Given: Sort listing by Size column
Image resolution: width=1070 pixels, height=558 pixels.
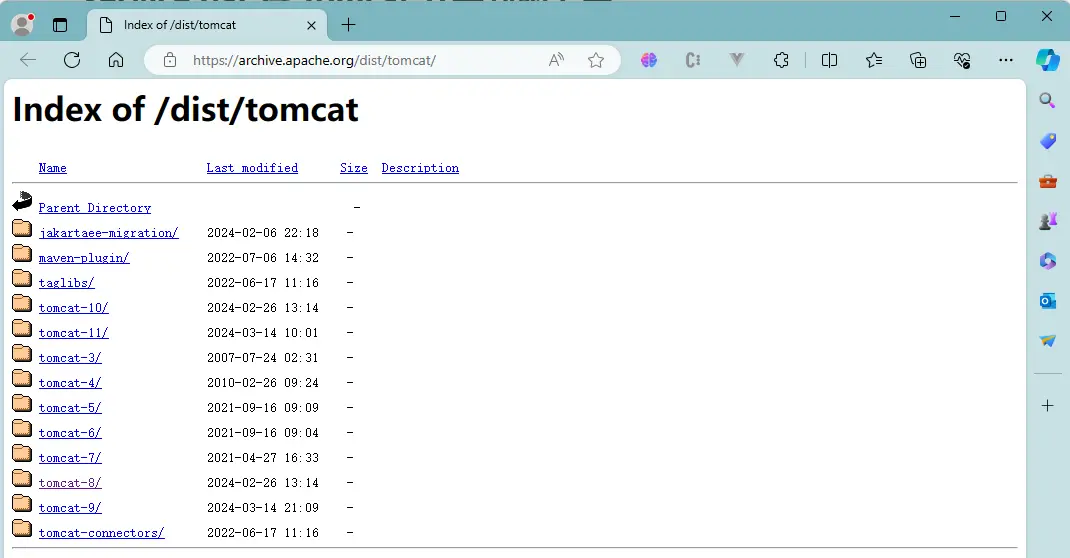Looking at the screenshot, I should click(x=353, y=168).
